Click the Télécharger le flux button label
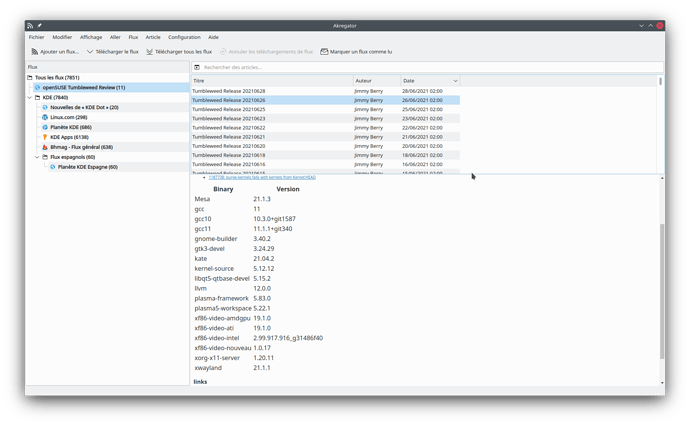690x424 pixels. pyautogui.click(x=117, y=52)
